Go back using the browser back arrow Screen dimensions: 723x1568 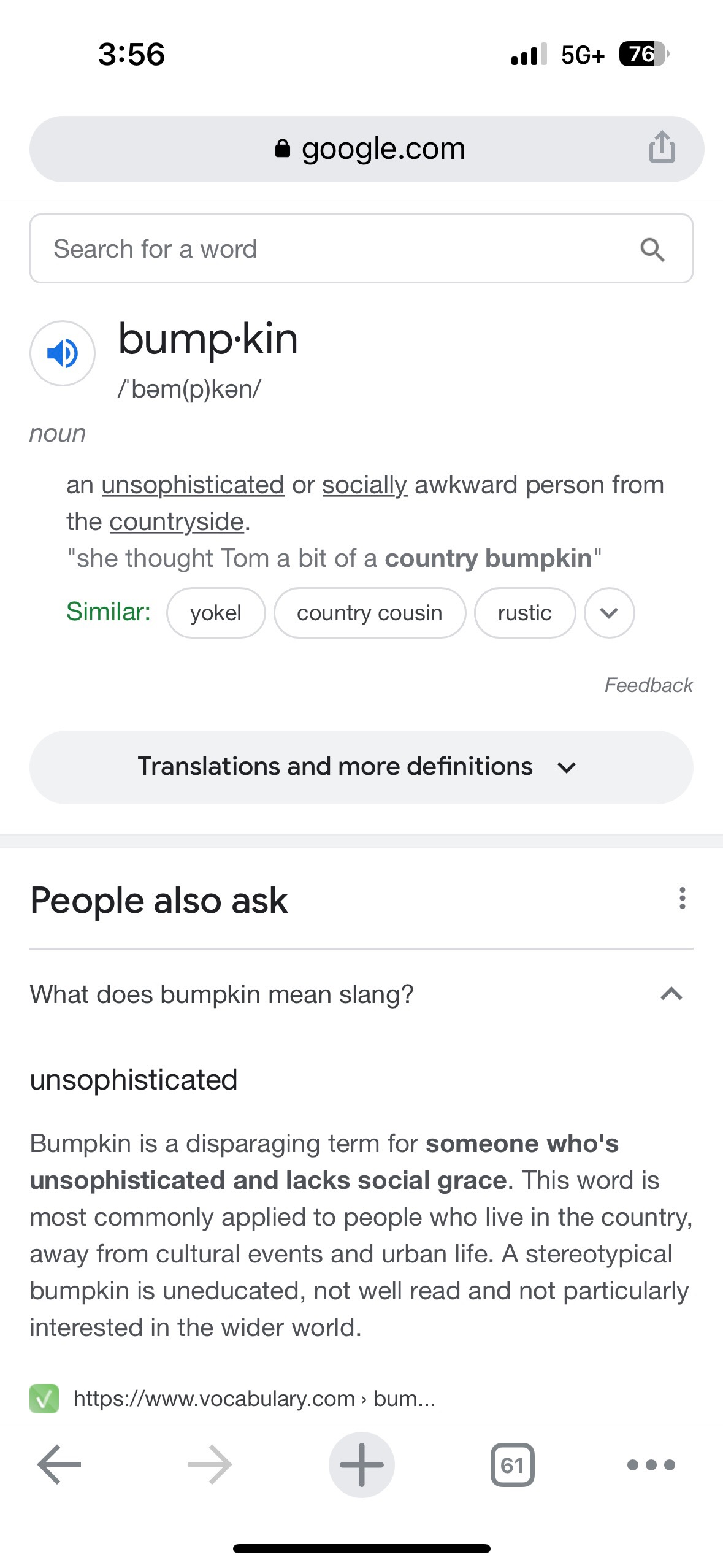tap(59, 1465)
